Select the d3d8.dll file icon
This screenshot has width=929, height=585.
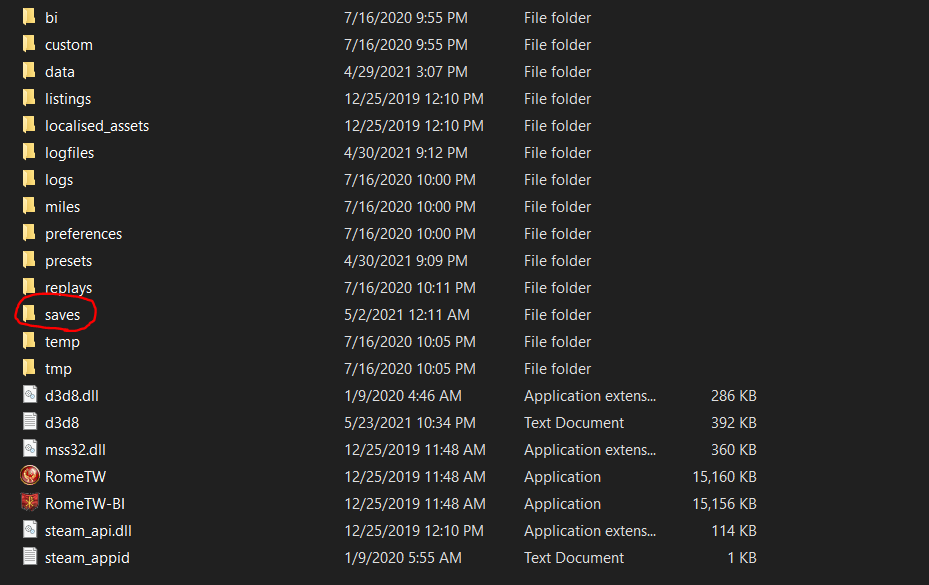29,396
